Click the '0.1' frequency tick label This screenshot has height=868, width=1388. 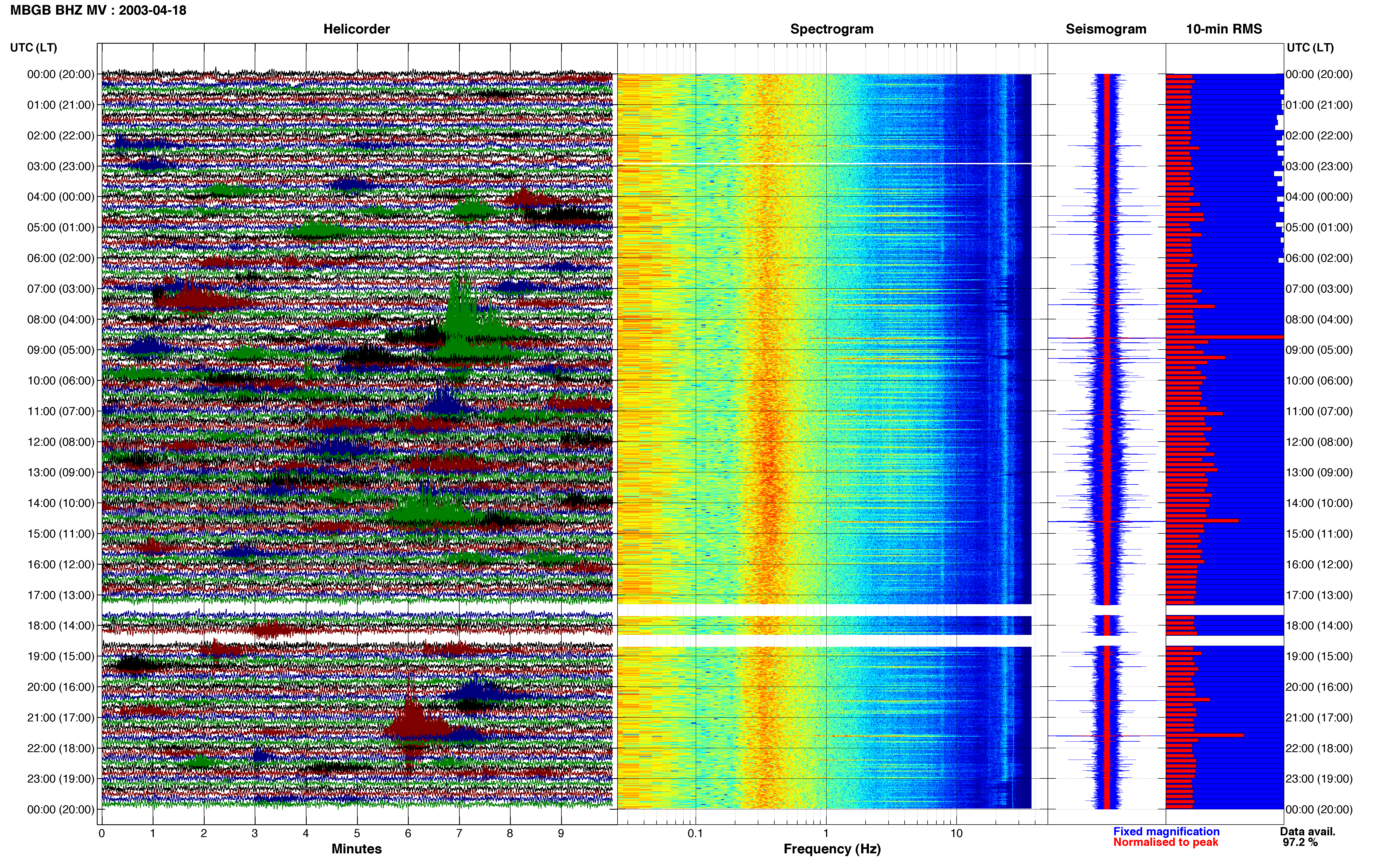click(x=695, y=833)
